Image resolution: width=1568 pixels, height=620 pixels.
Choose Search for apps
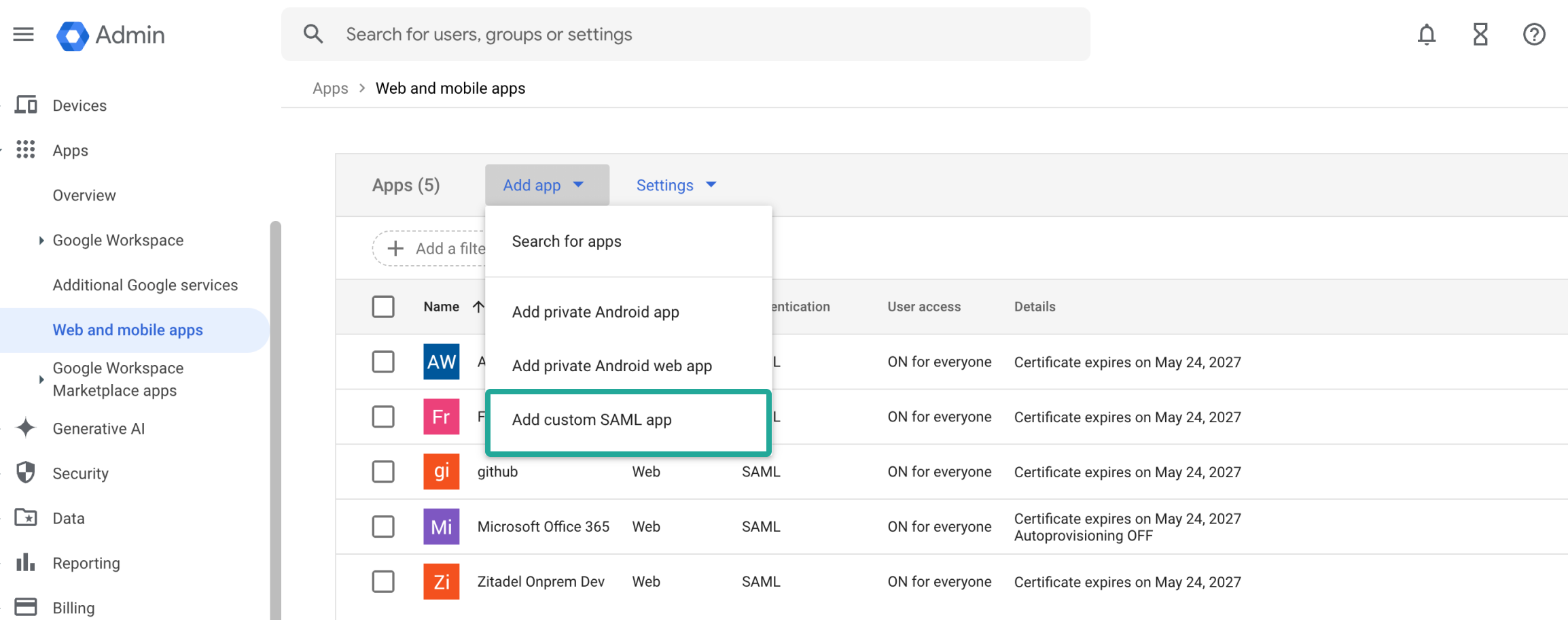tap(628, 241)
